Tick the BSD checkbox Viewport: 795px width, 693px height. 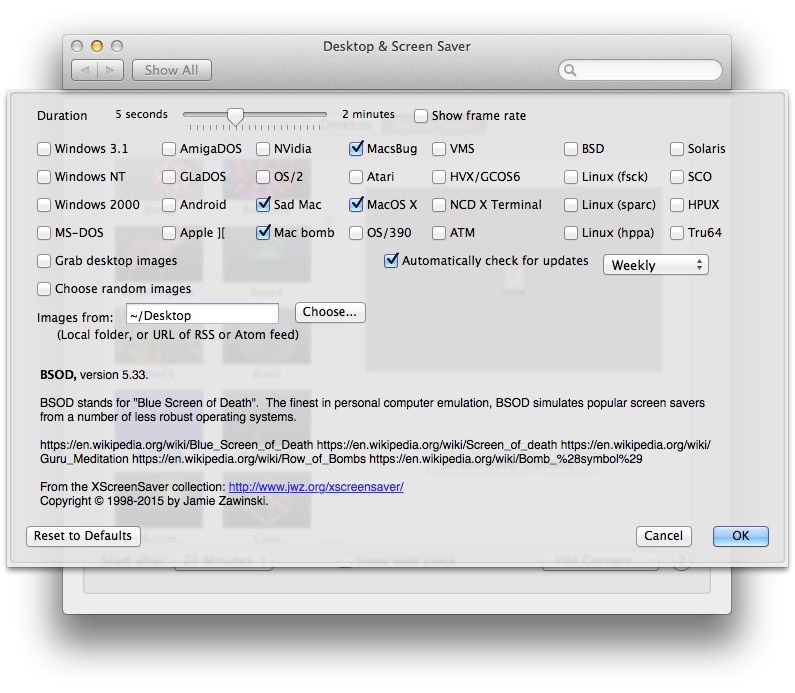(571, 149)
